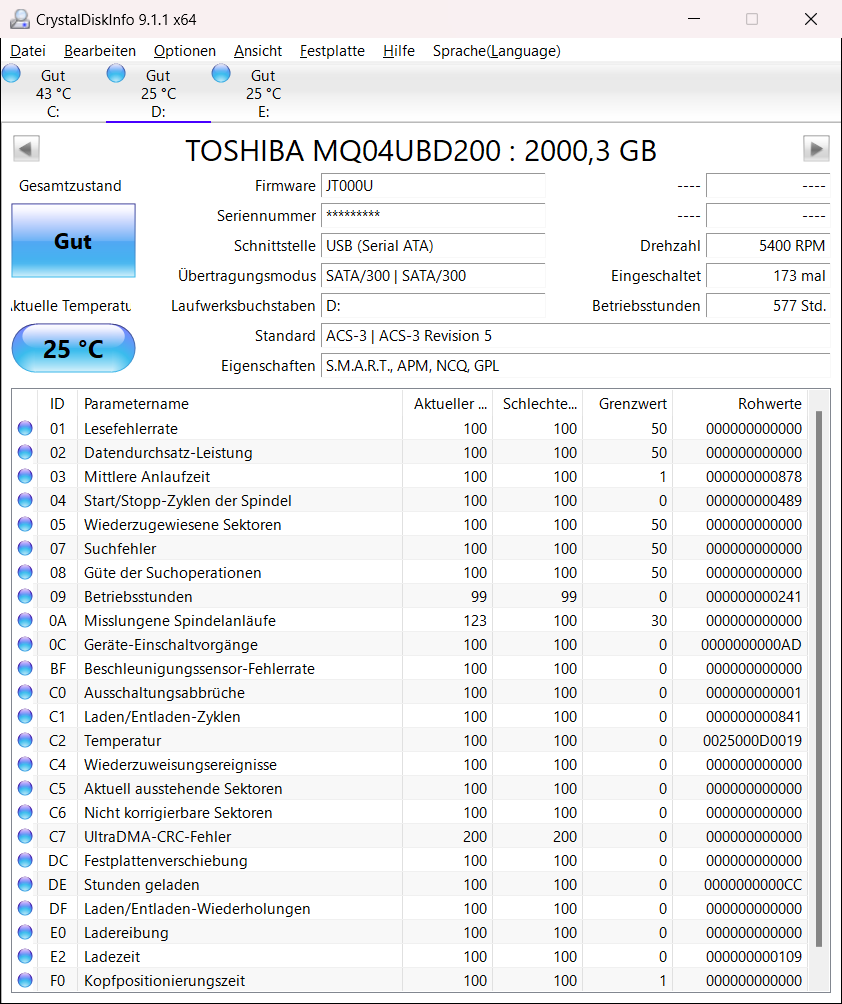Open the Ansicht menu
The image size is (842, 1004).
[x=258, y=51]
